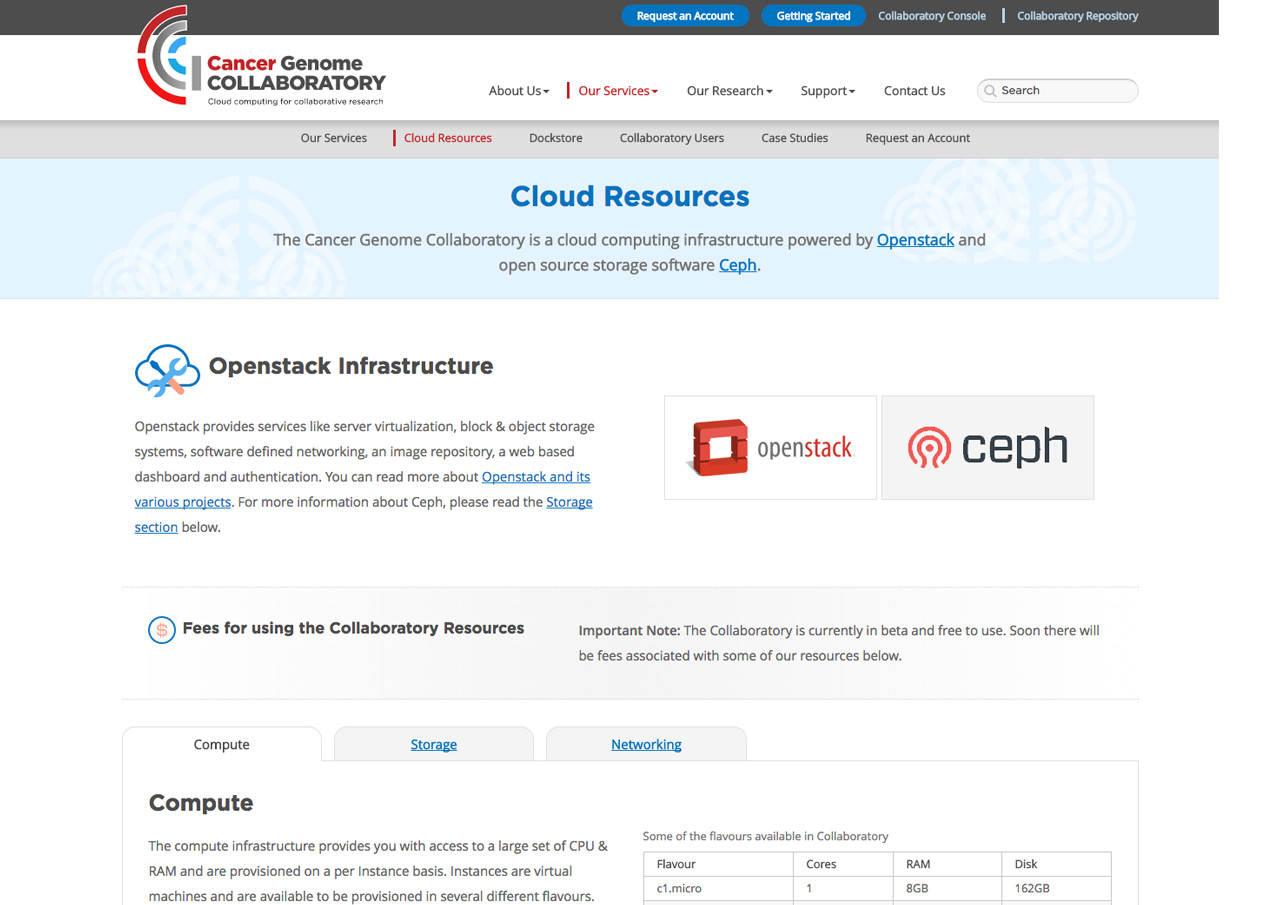Focus the Search input field
The image size is (1271, 905).
[1065, 91]
